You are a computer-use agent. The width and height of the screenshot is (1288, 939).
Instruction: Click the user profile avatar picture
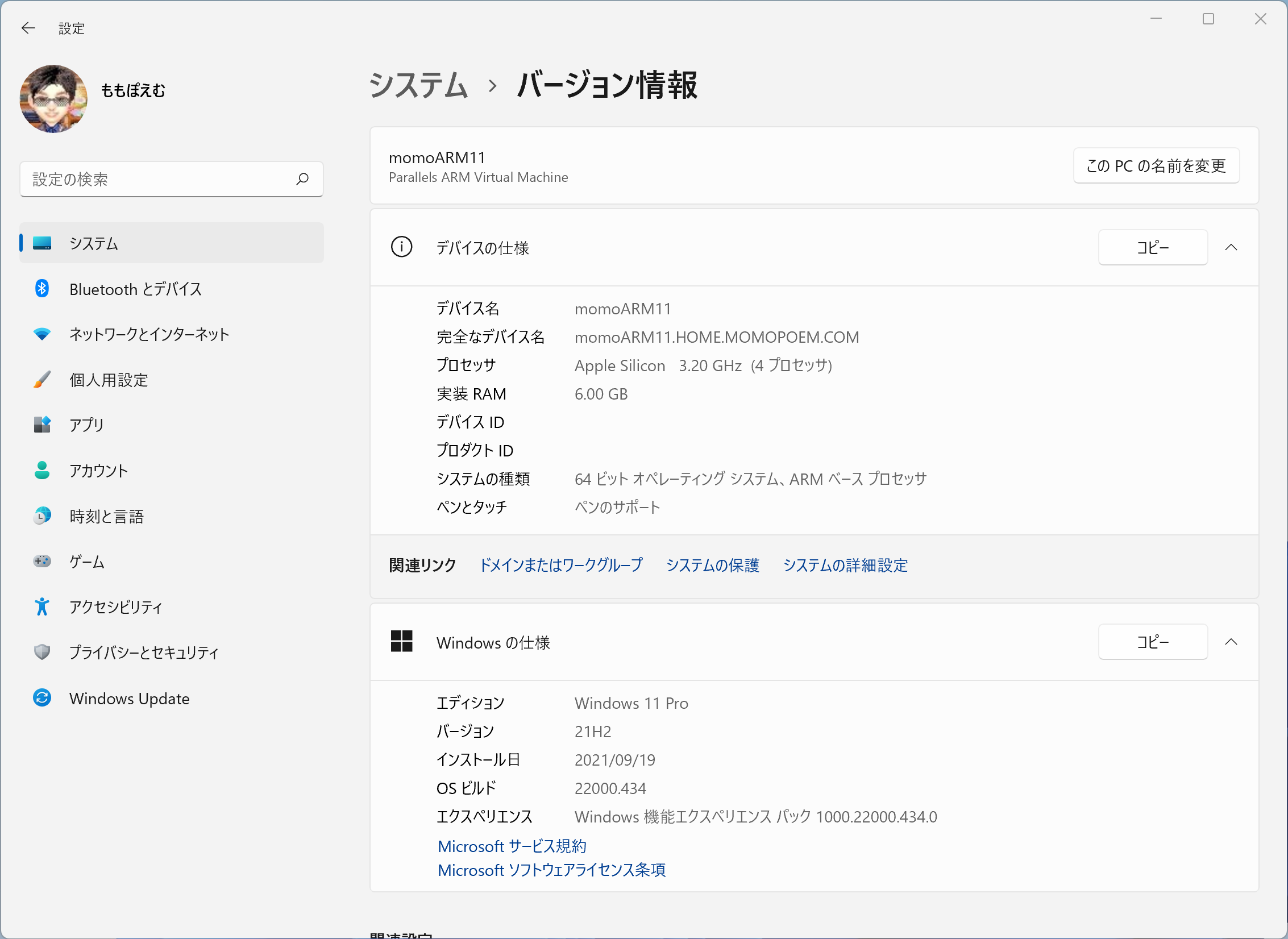pos(53,99)
